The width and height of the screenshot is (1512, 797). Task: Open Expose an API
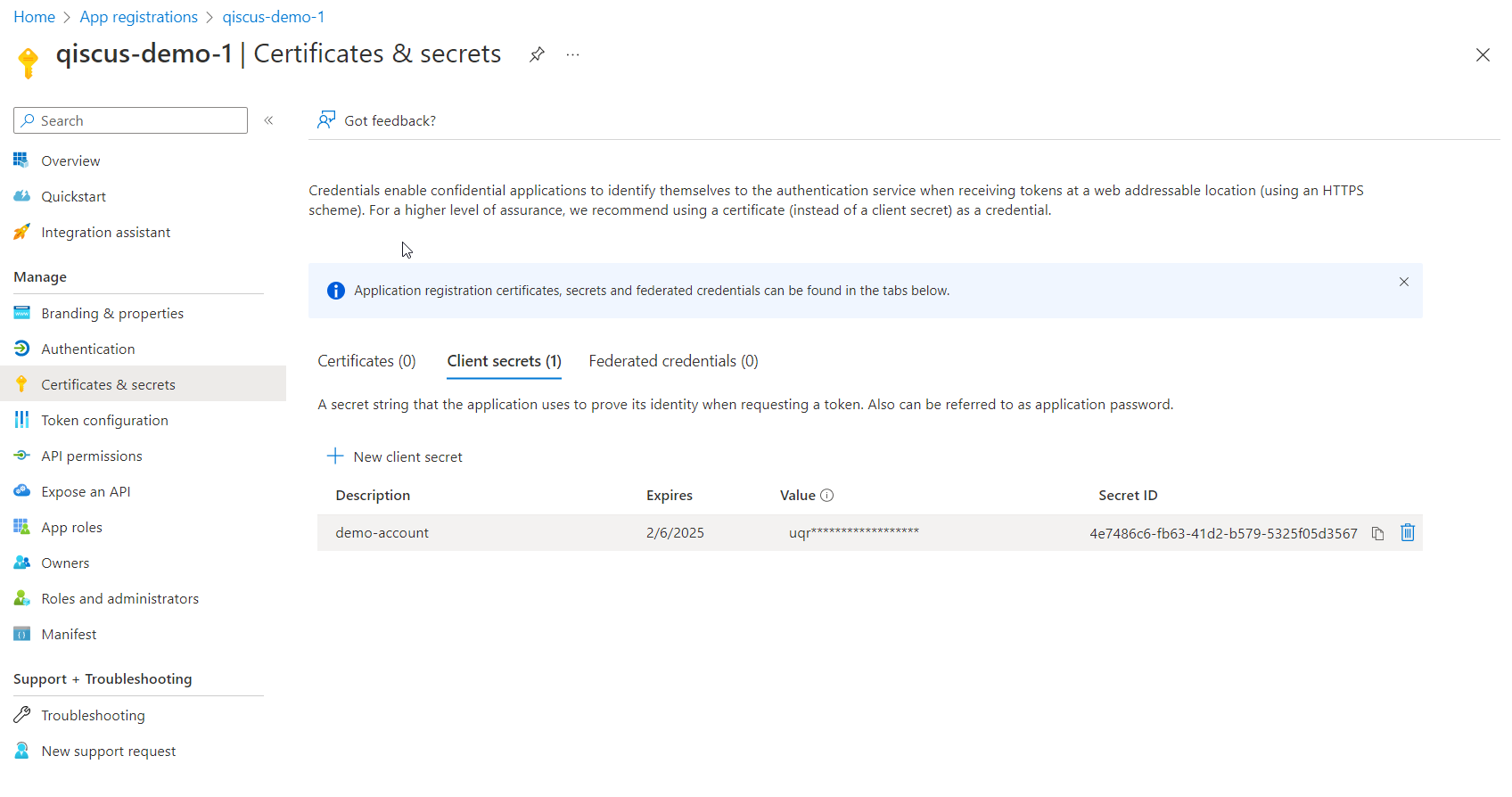pos(86,491)
